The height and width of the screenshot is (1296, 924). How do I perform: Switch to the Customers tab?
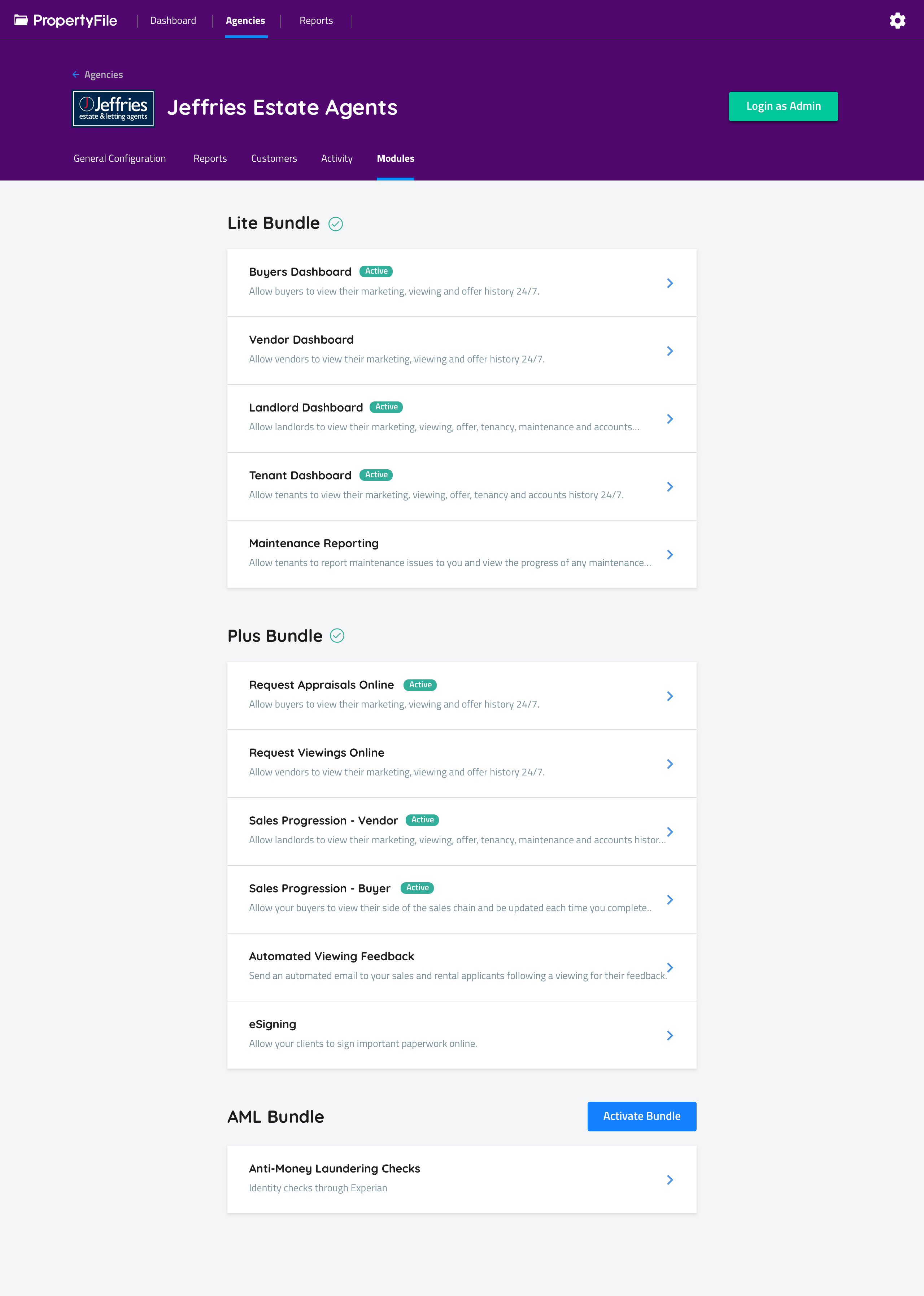pos(274,159)
